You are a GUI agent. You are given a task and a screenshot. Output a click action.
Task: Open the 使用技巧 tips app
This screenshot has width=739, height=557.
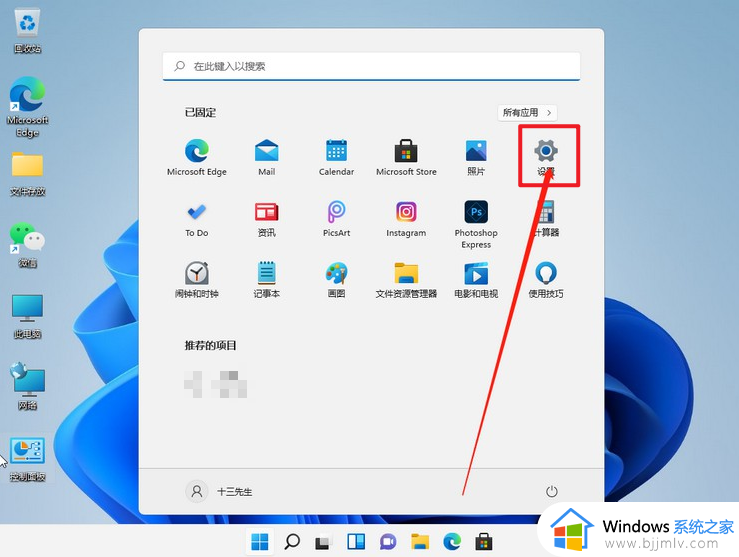pos(546,279)
